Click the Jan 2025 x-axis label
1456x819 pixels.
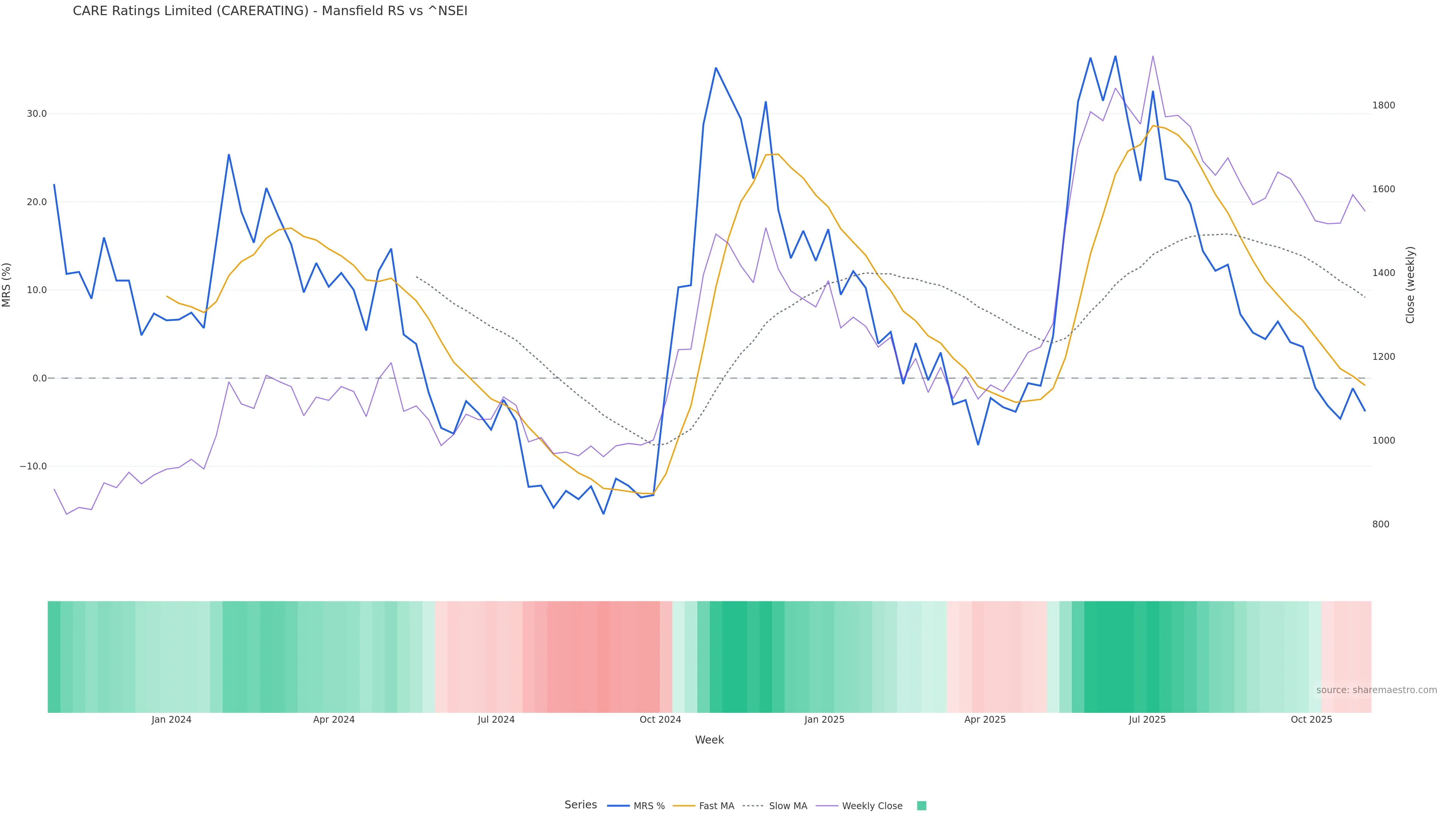pyautogui.click(x=824, y=720)
